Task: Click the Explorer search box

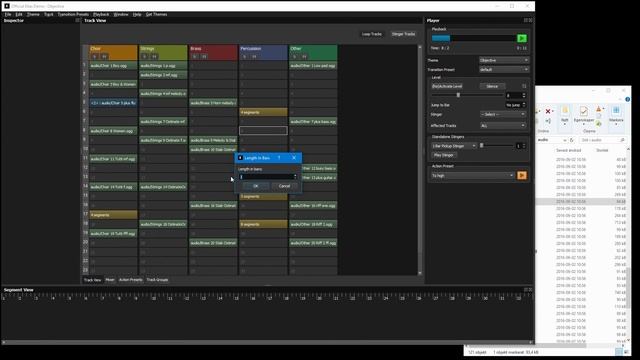Action: [x=602, y=140]
